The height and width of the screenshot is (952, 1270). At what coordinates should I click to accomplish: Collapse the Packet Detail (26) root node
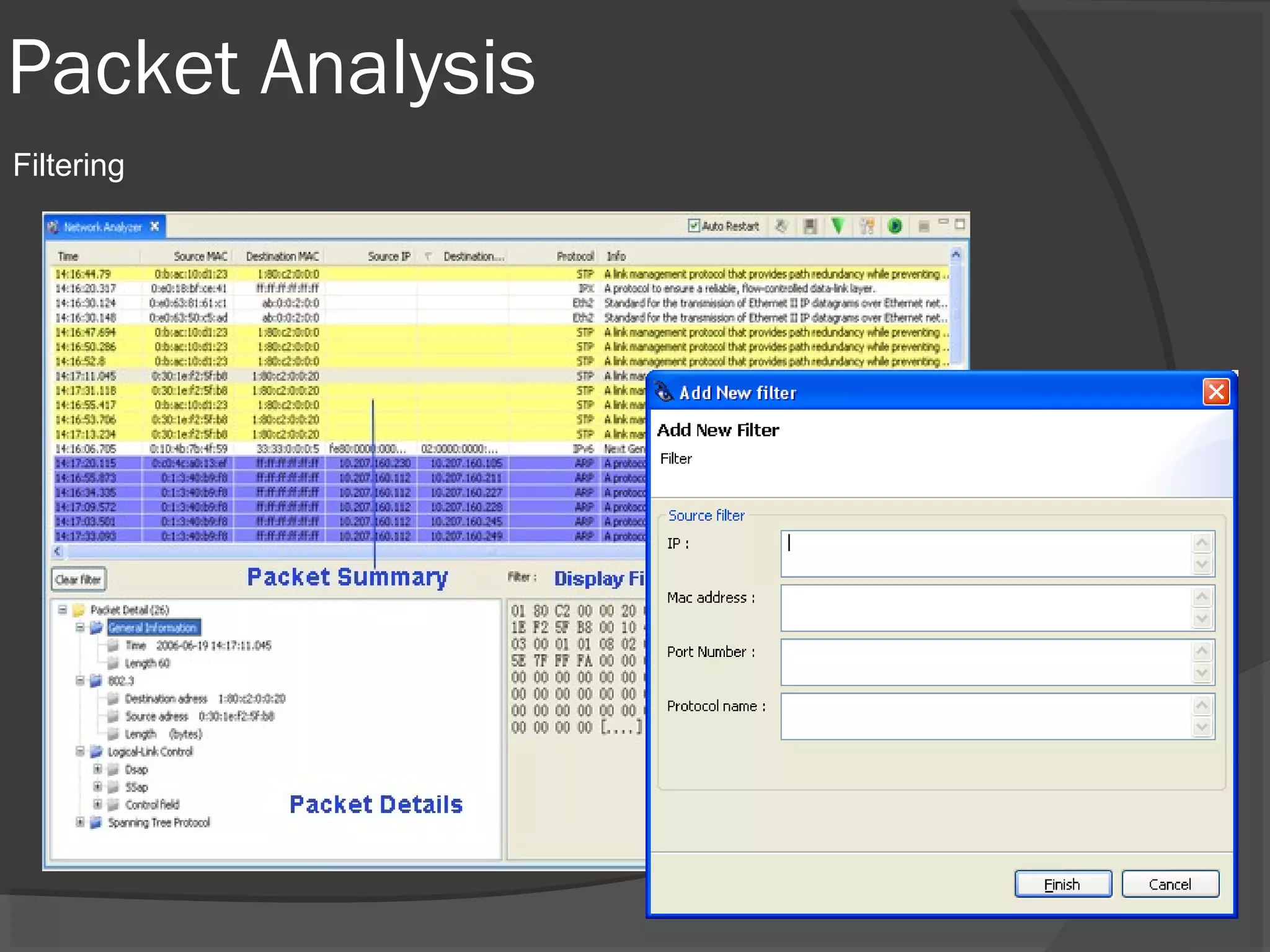[63, 609]
